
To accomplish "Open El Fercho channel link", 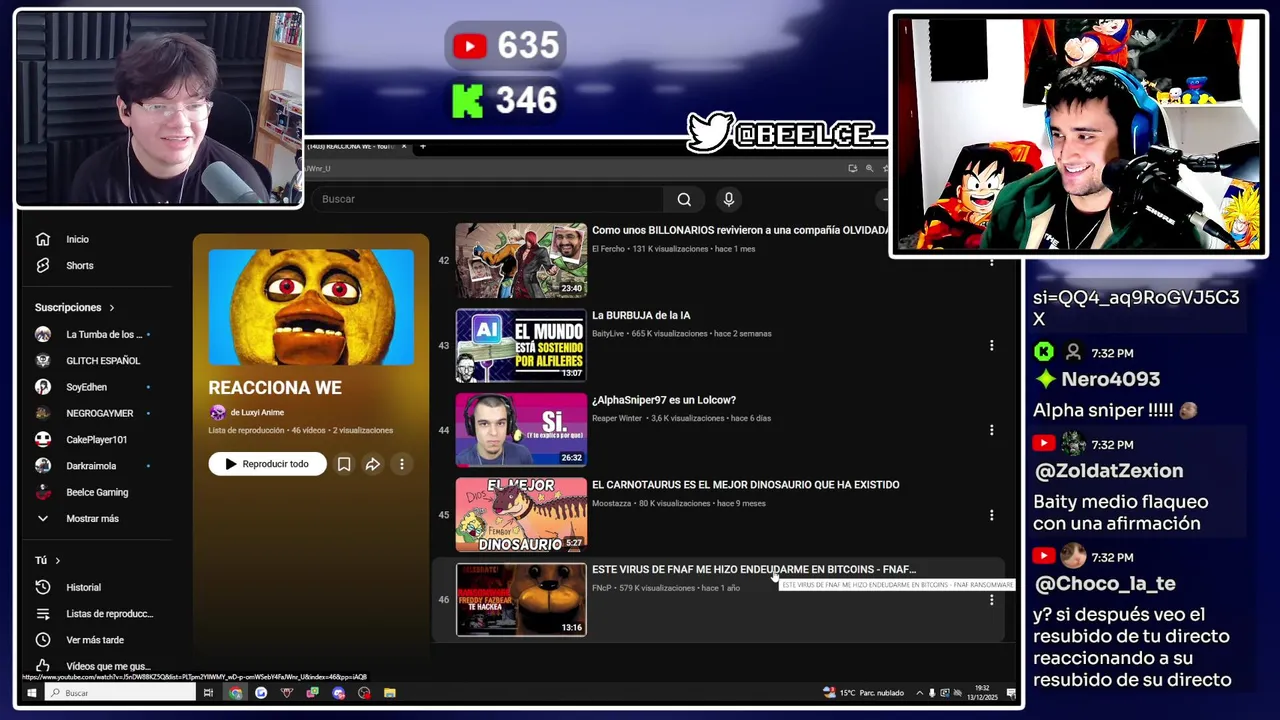I will click(608, 249).
